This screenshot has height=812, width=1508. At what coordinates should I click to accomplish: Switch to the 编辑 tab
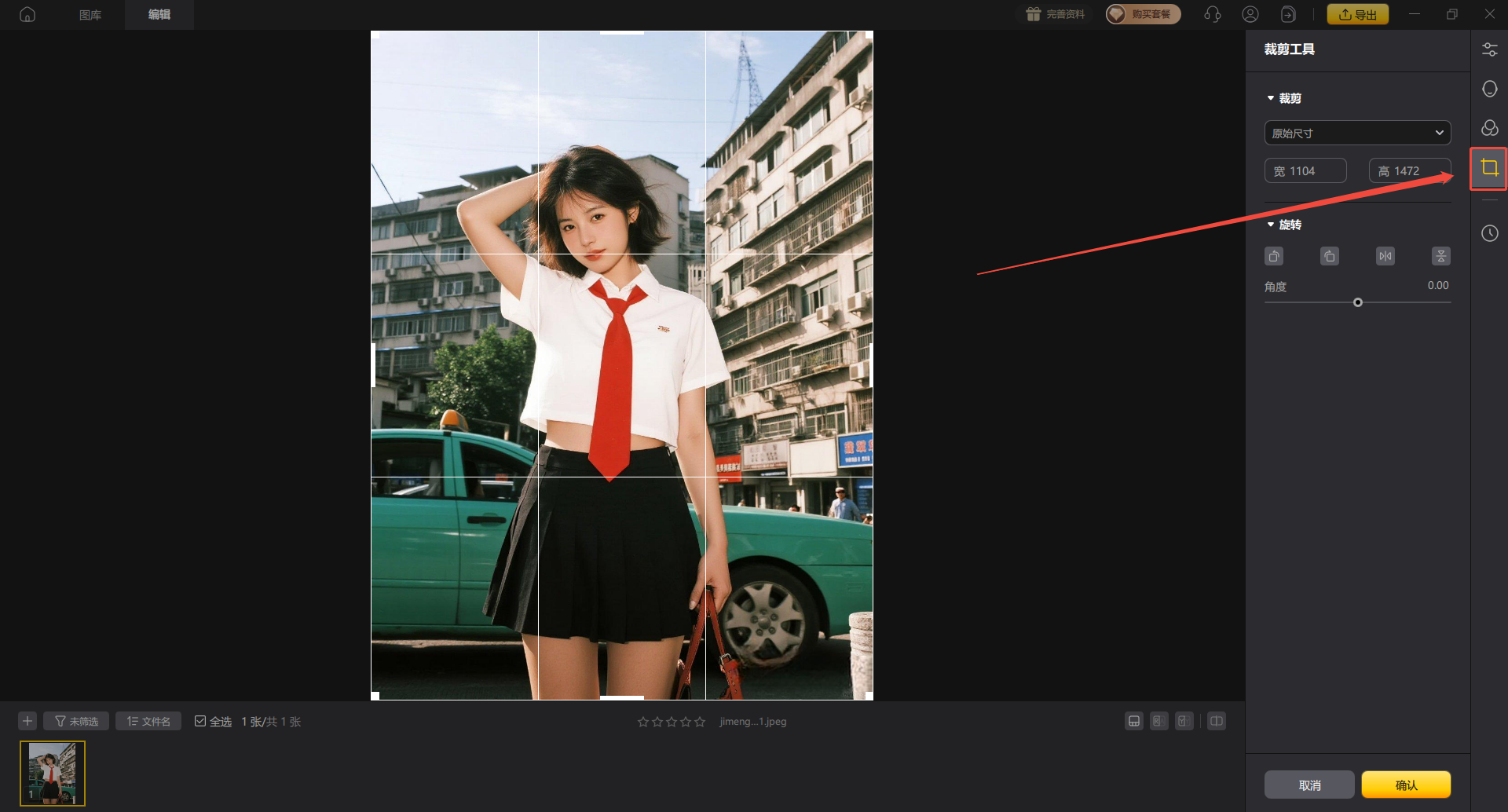pyautogui.click(x=159, y=15)
